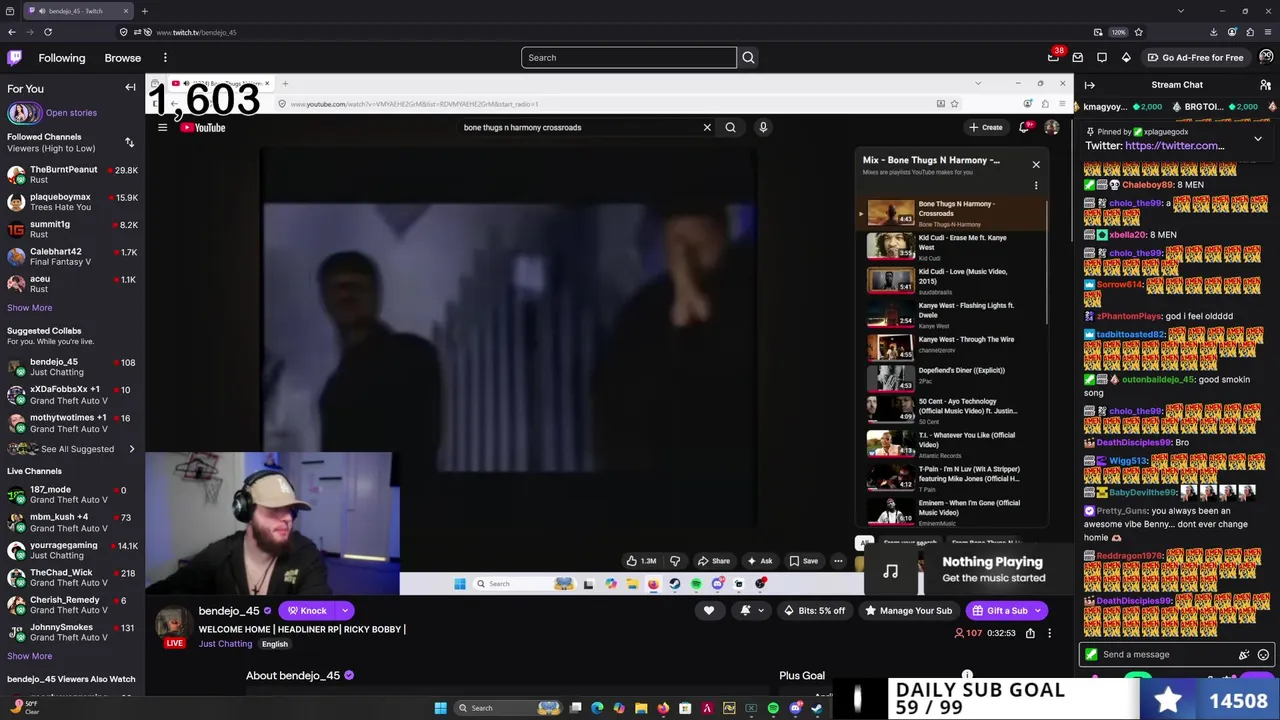Clear the YouTube search query

707,127
